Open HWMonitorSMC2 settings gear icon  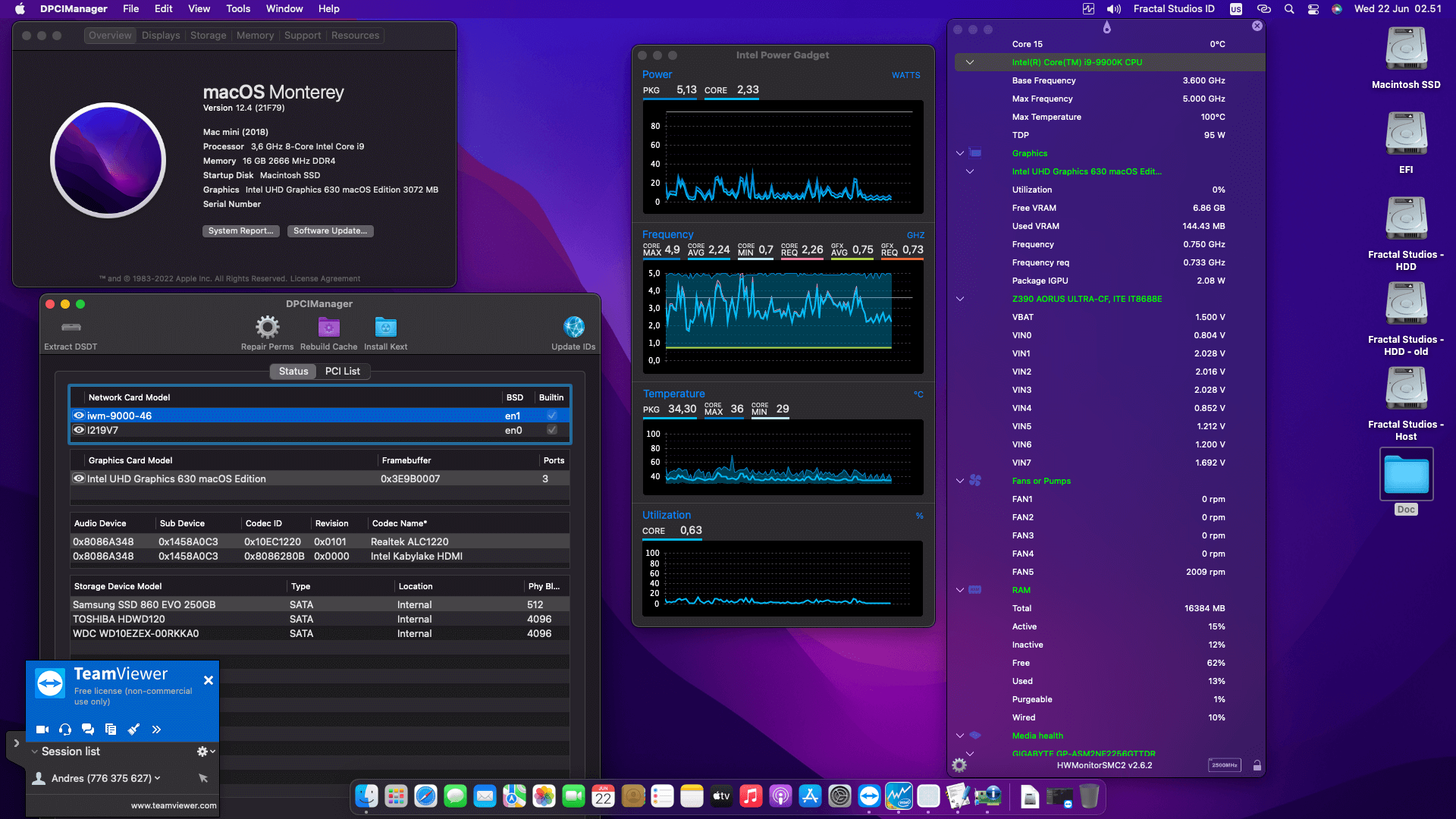coord(959,765)
